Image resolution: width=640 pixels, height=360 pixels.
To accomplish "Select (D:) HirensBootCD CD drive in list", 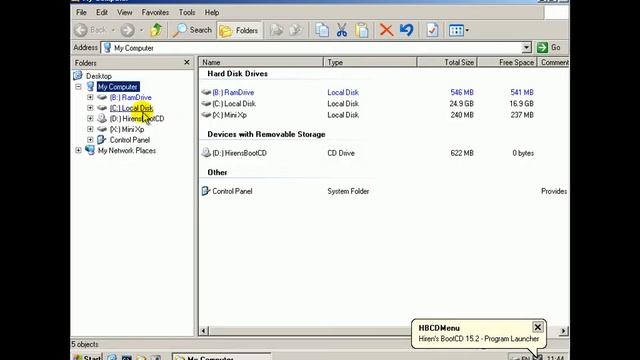I will 240,153.
